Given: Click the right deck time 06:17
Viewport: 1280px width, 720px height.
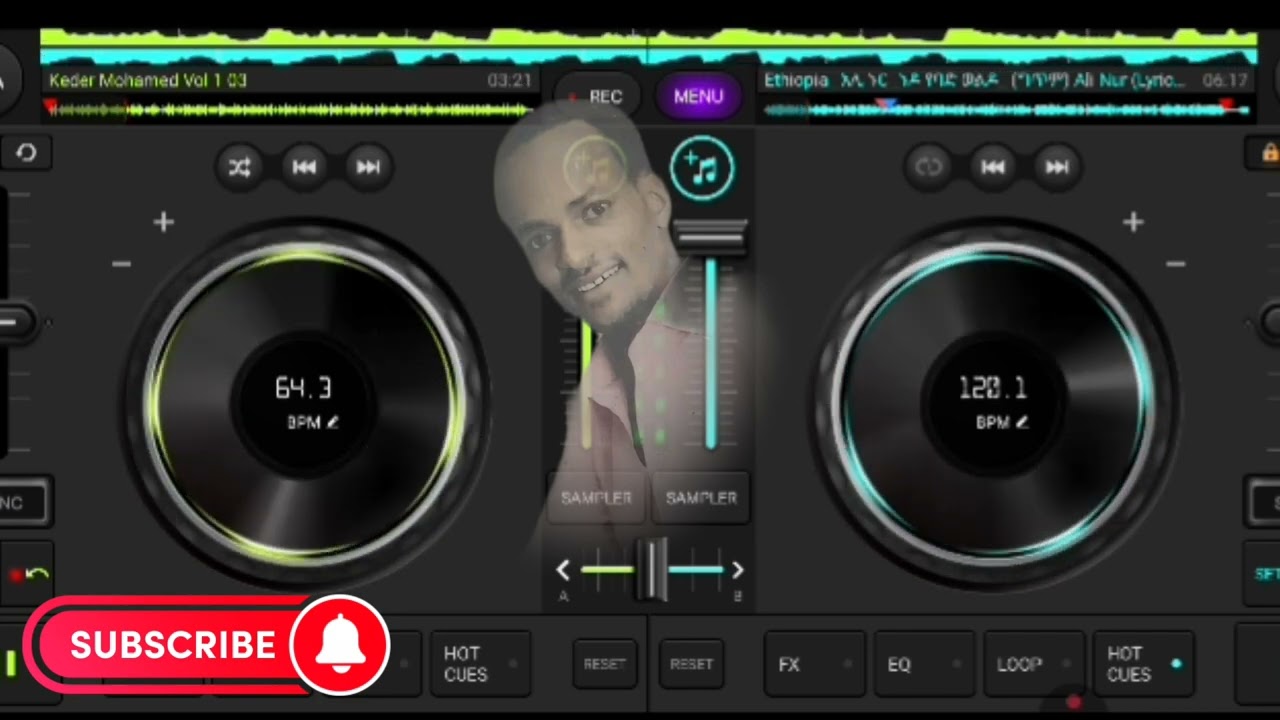Looking at the screenshot, I should [x=1225, y=80].
